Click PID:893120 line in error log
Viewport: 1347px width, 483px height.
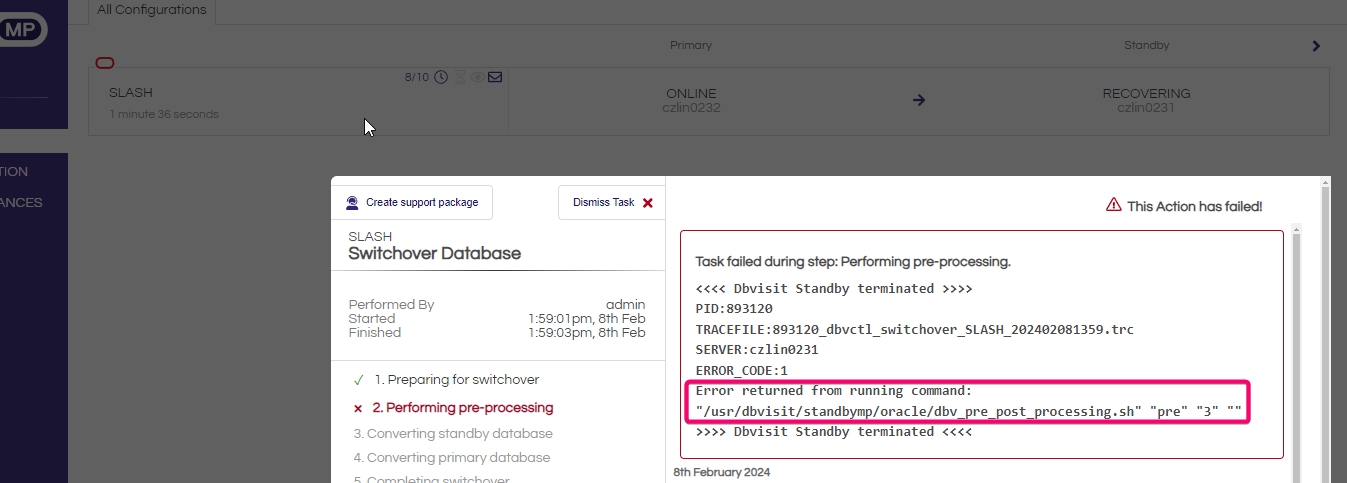(734, 309)
